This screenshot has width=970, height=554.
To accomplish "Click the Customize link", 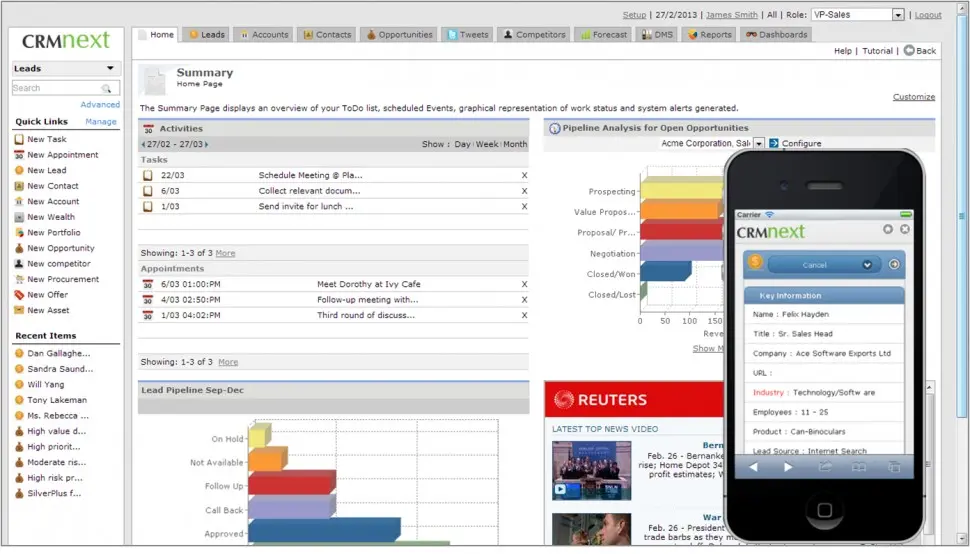I will pyautogui.click(x=913, y=97).
